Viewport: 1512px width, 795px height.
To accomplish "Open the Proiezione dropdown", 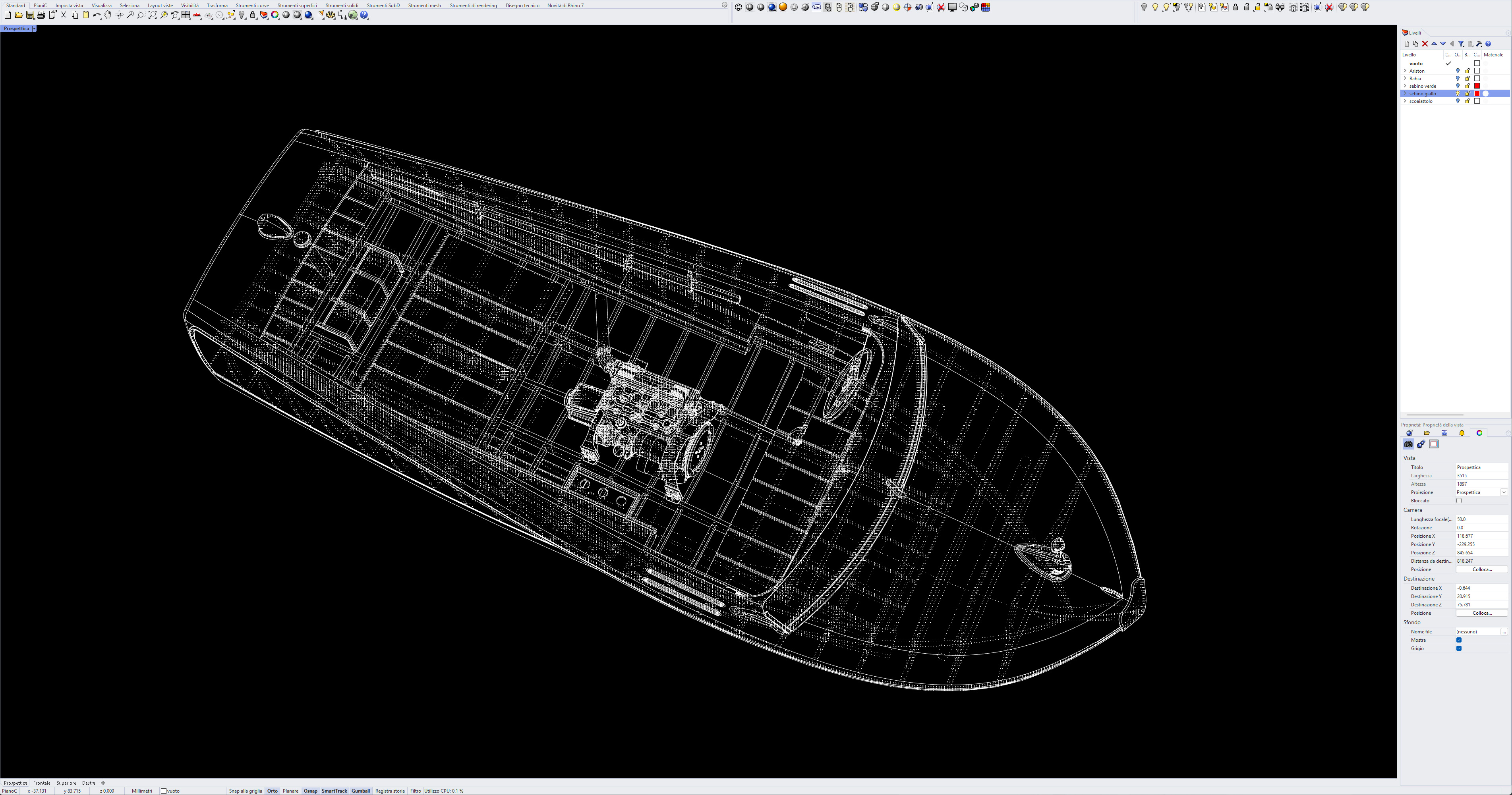I will [1504, 492].
